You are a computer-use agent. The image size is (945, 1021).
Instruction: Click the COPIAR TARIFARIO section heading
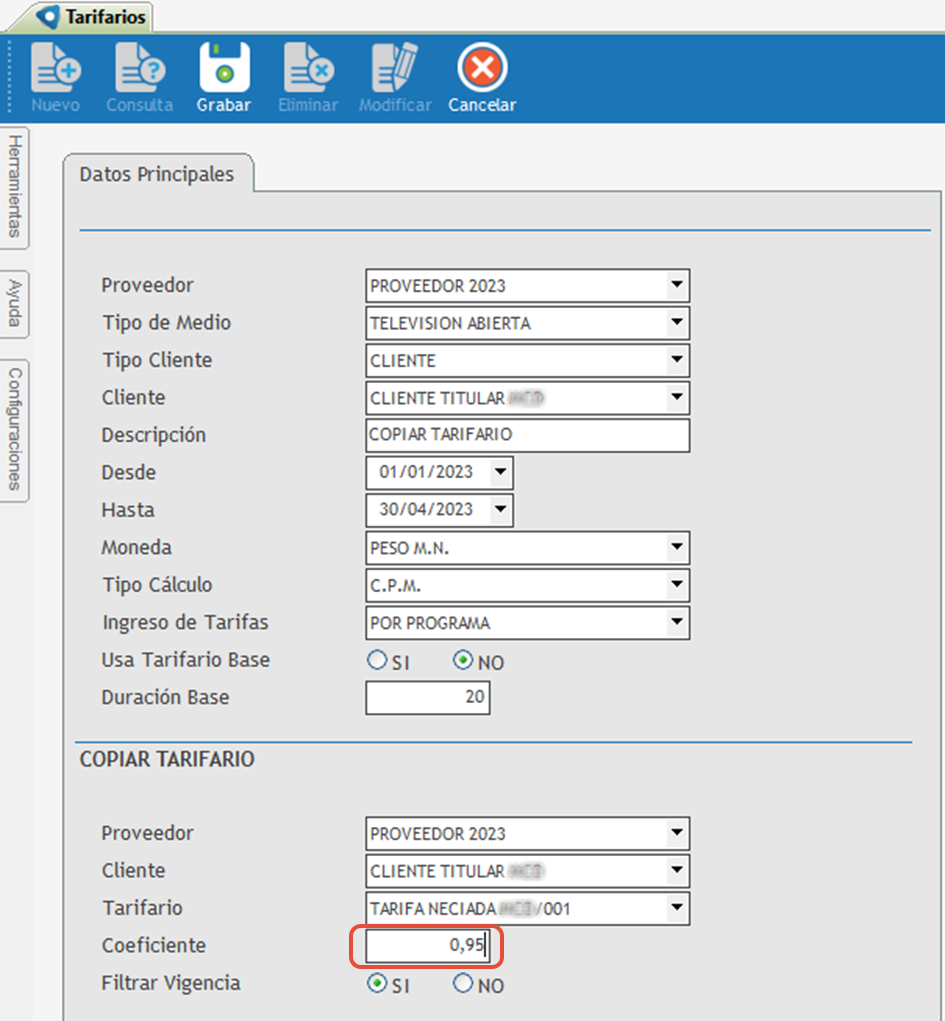coord(167,759)
